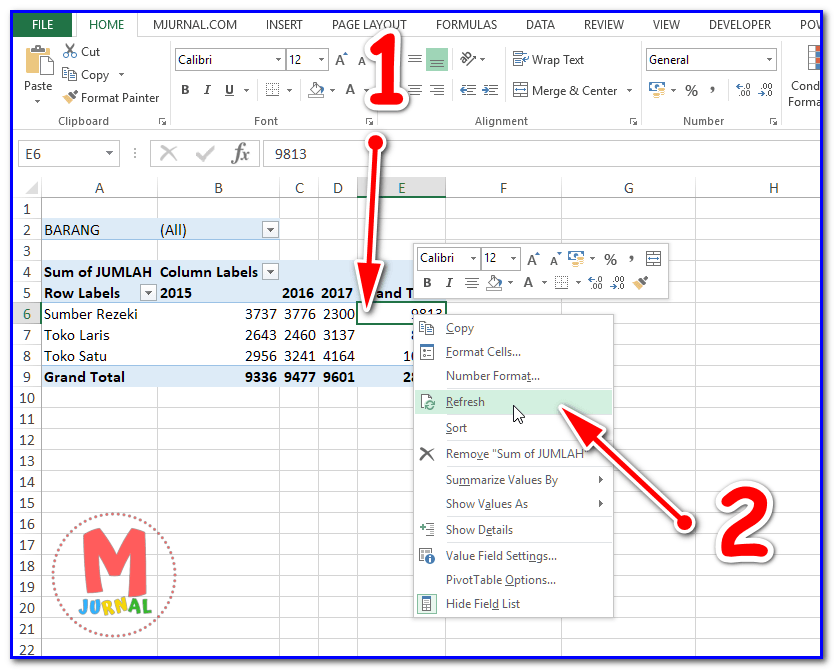Toggle italic formatting in the Font group
This screenshot has width=834, height=670.
tap(206, 90)
